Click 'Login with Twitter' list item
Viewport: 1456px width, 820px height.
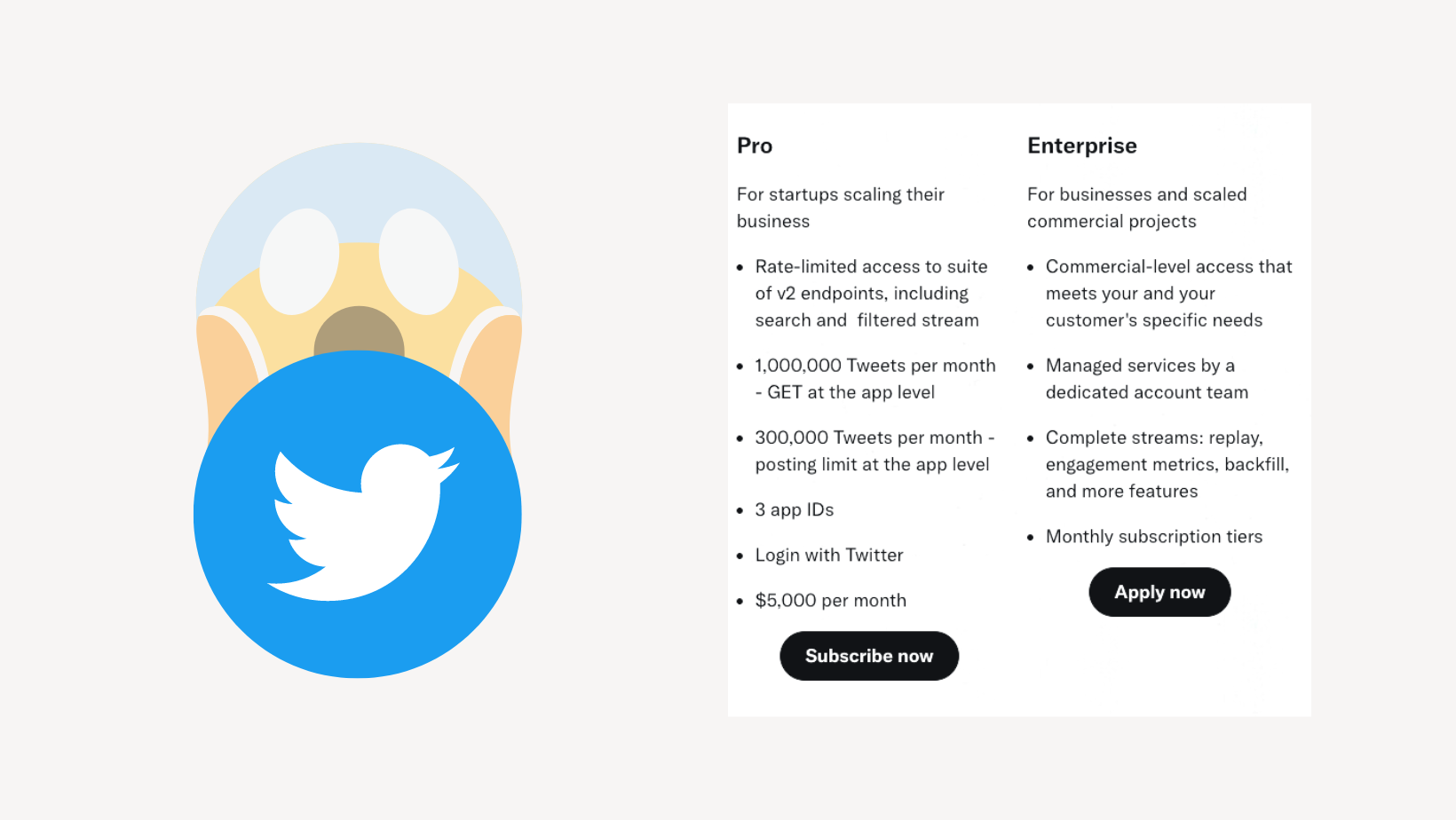pos(828,556)
